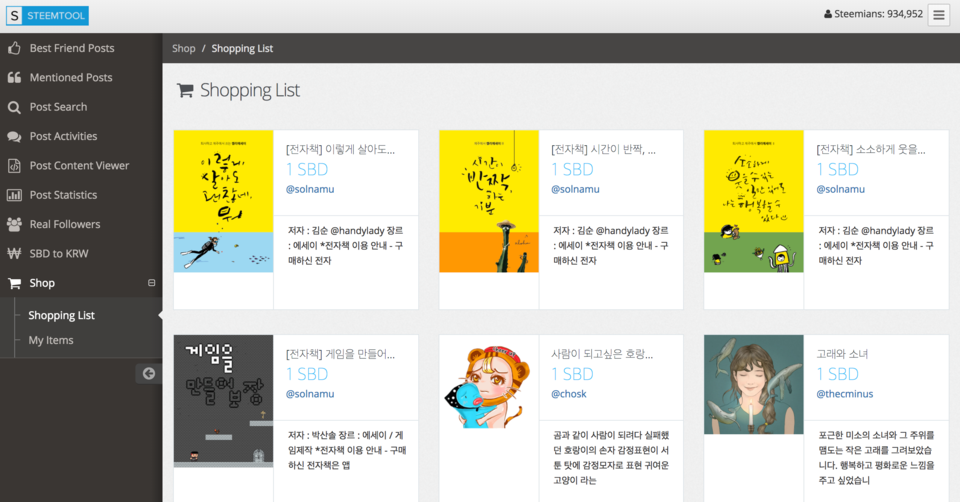This screenshot has width=960, height=502.
Task: Click the @thecminus author link
Action: (845, 394)
